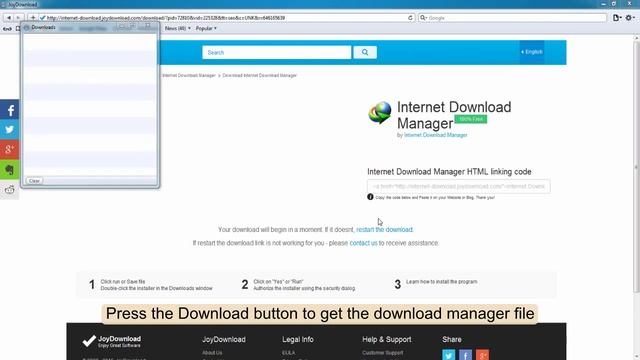The width and height of the screenshot is (640, 360).
Task: Click the Downloads window title icon
Action: point(27,27)
